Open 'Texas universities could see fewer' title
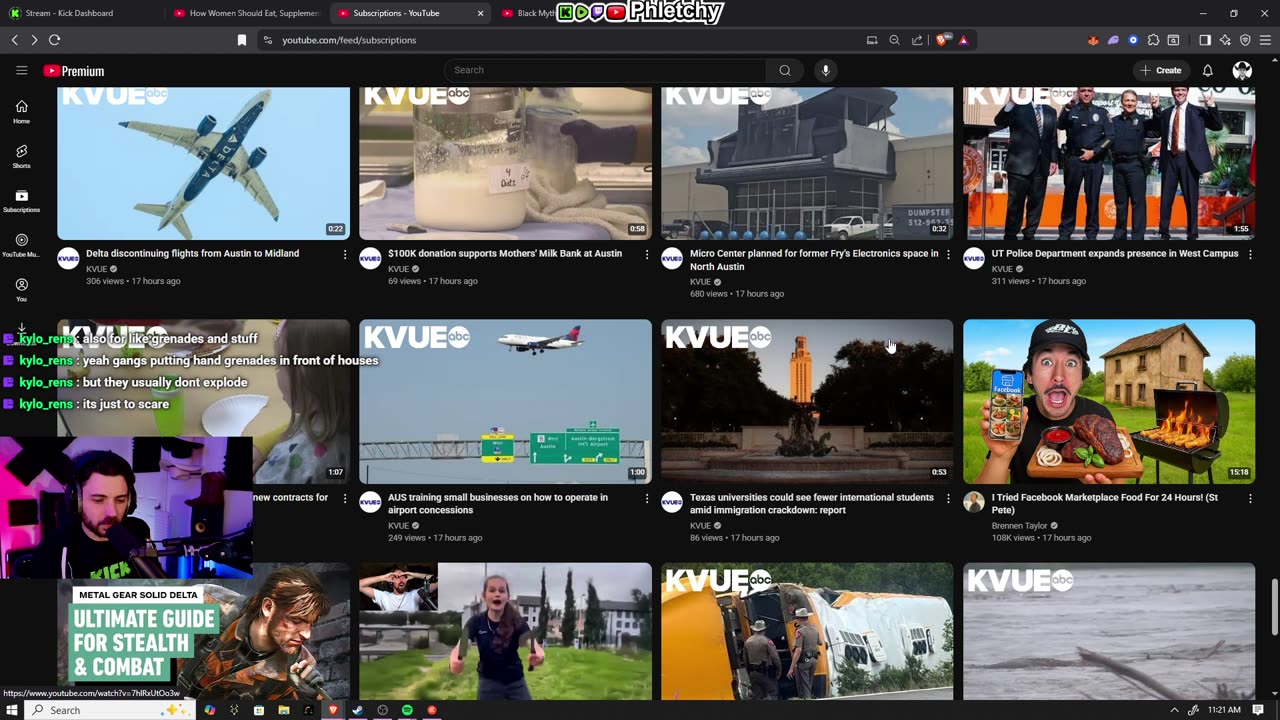The width and height of the screenshot is (1280, 720). [x=812, y=504]
